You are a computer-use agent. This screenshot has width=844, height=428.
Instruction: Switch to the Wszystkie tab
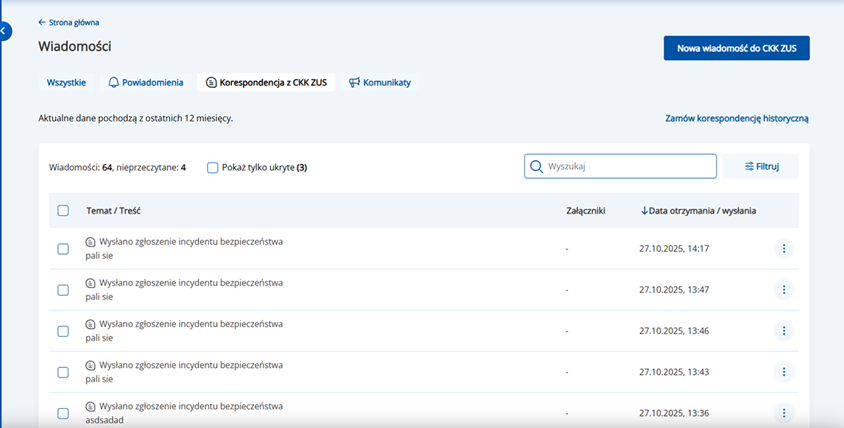(x=66, y=82)
